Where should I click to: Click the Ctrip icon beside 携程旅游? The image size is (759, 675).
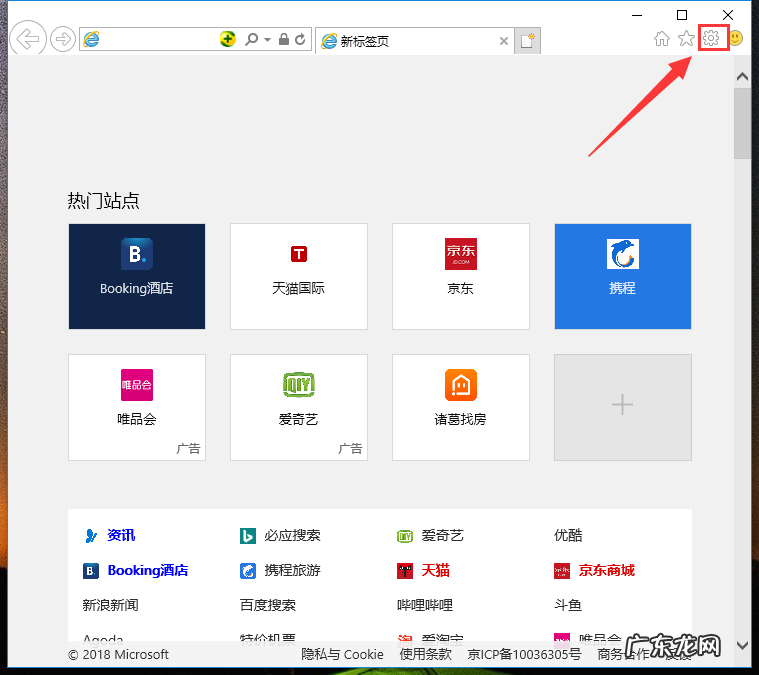248,571
